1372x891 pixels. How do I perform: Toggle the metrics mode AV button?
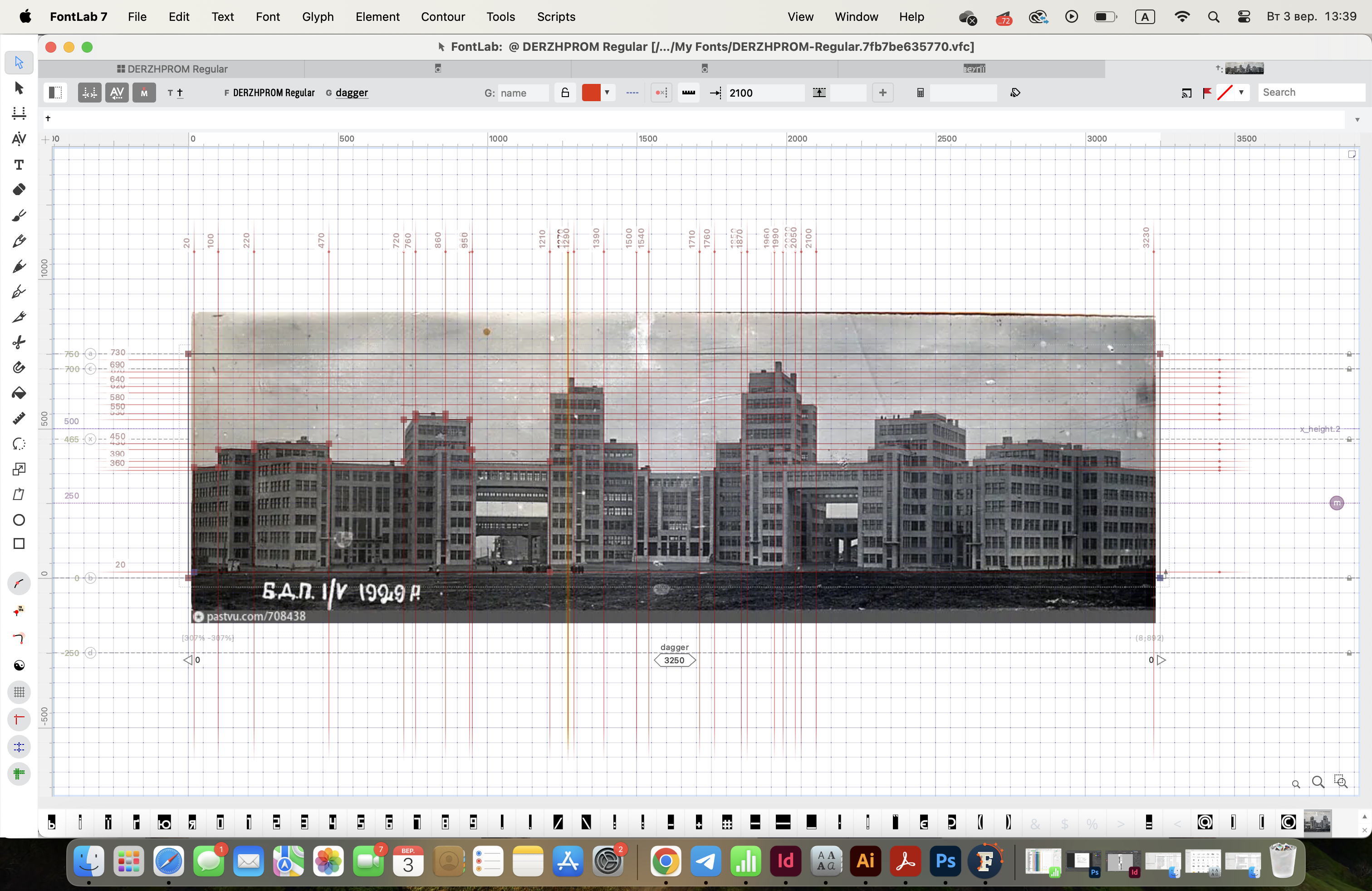117,93
